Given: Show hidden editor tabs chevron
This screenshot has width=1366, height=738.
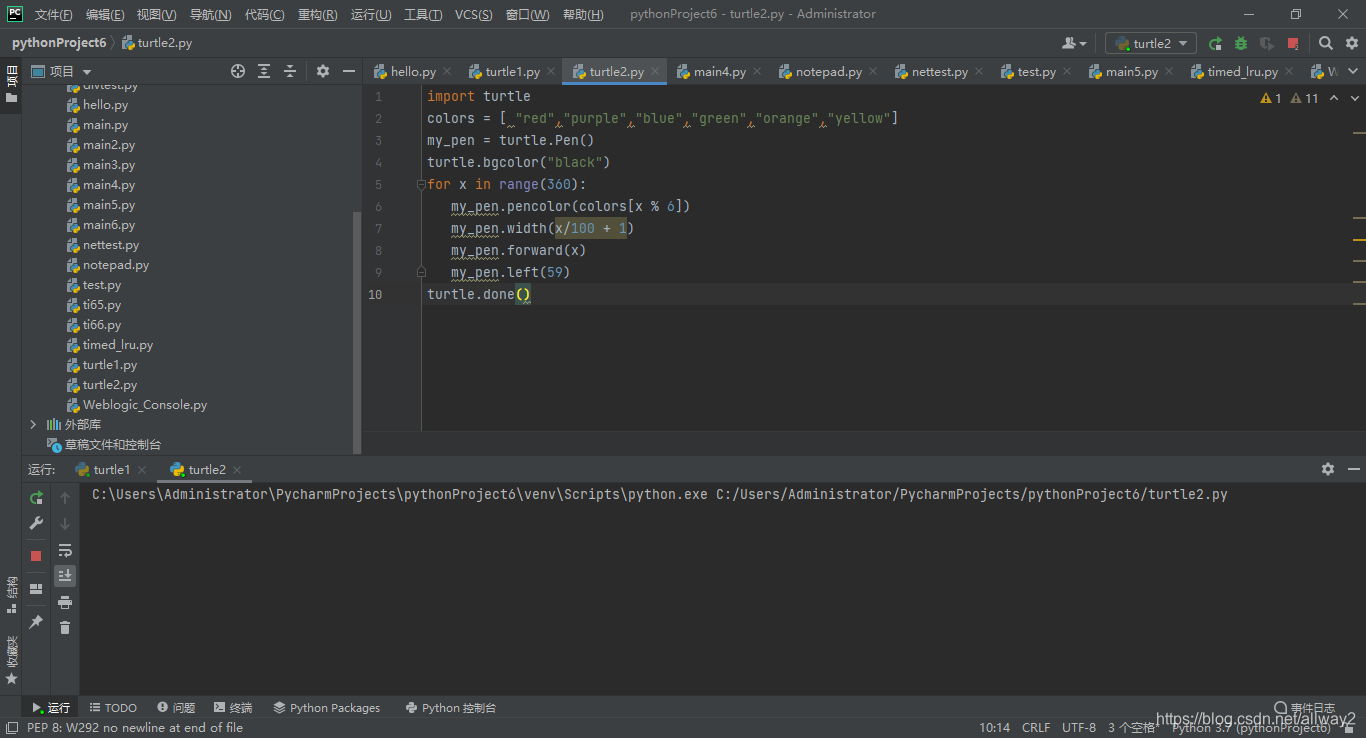Looking at the screenshot, I should coord(1352,71).
